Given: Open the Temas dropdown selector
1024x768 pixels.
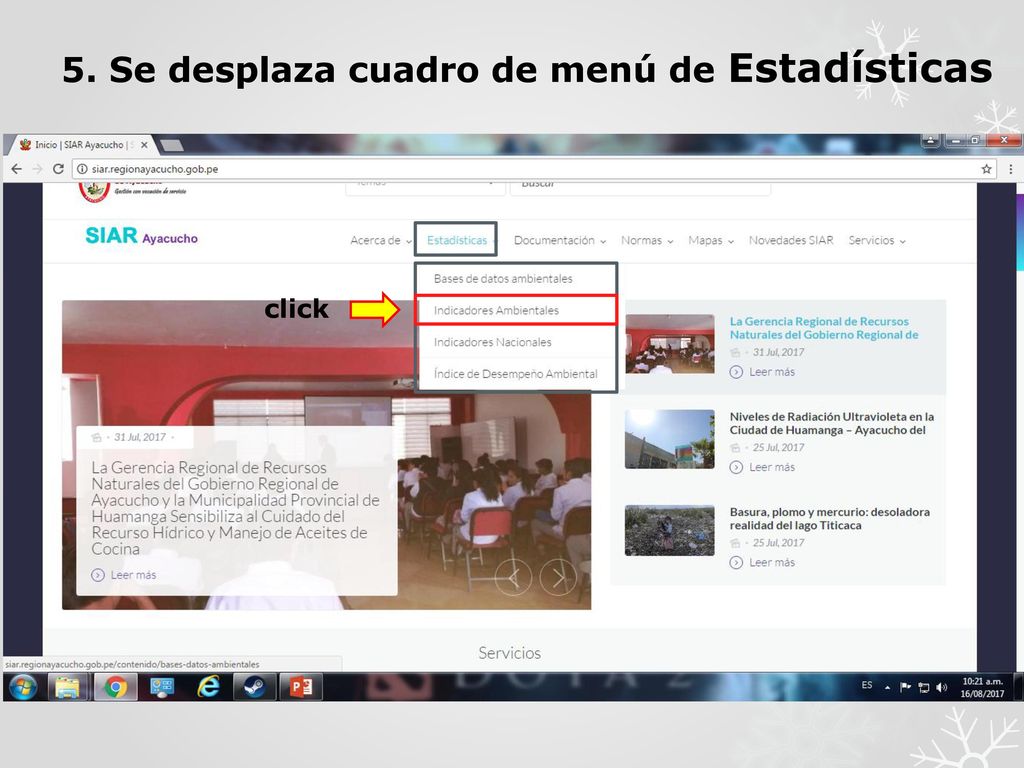Looking at the screenshot, I should [x=425, y=187].
